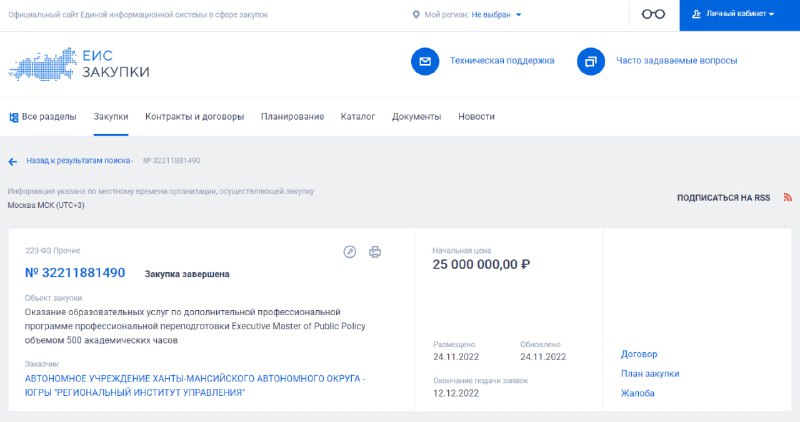The height and width of the screenshot is (422, 800).
Task: Select the Закупки tab
Action: 111,117
